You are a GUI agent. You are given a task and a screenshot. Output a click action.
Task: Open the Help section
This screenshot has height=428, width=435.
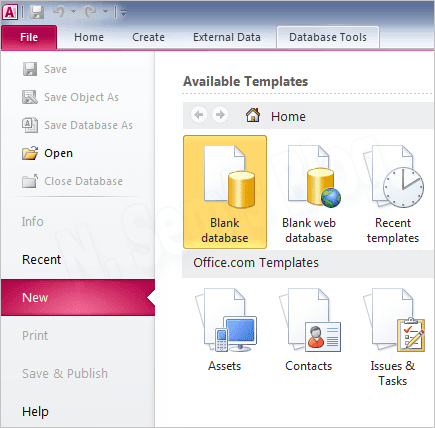point(35,412)
